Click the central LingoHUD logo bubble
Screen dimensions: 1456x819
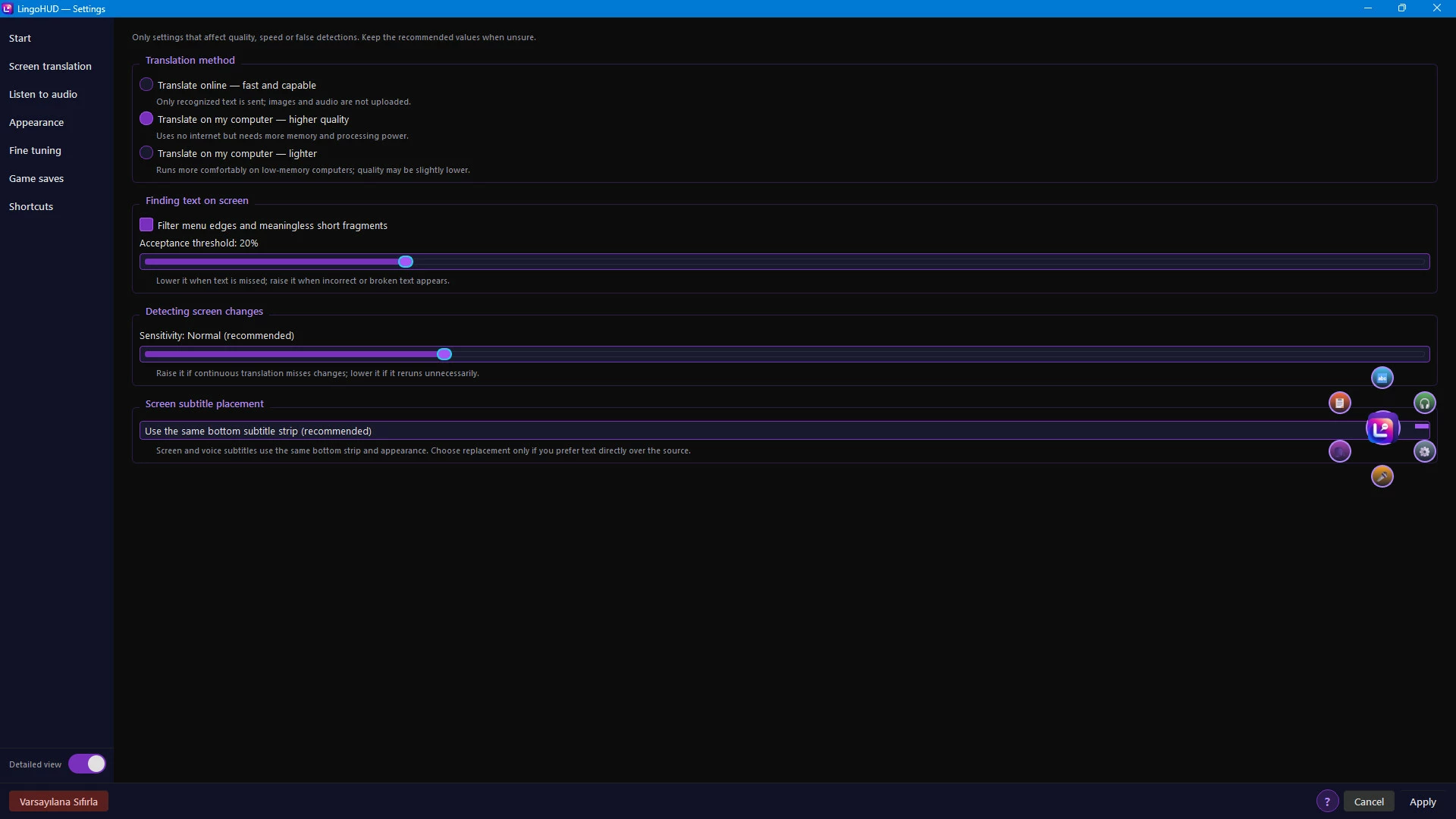(1382, 428)
